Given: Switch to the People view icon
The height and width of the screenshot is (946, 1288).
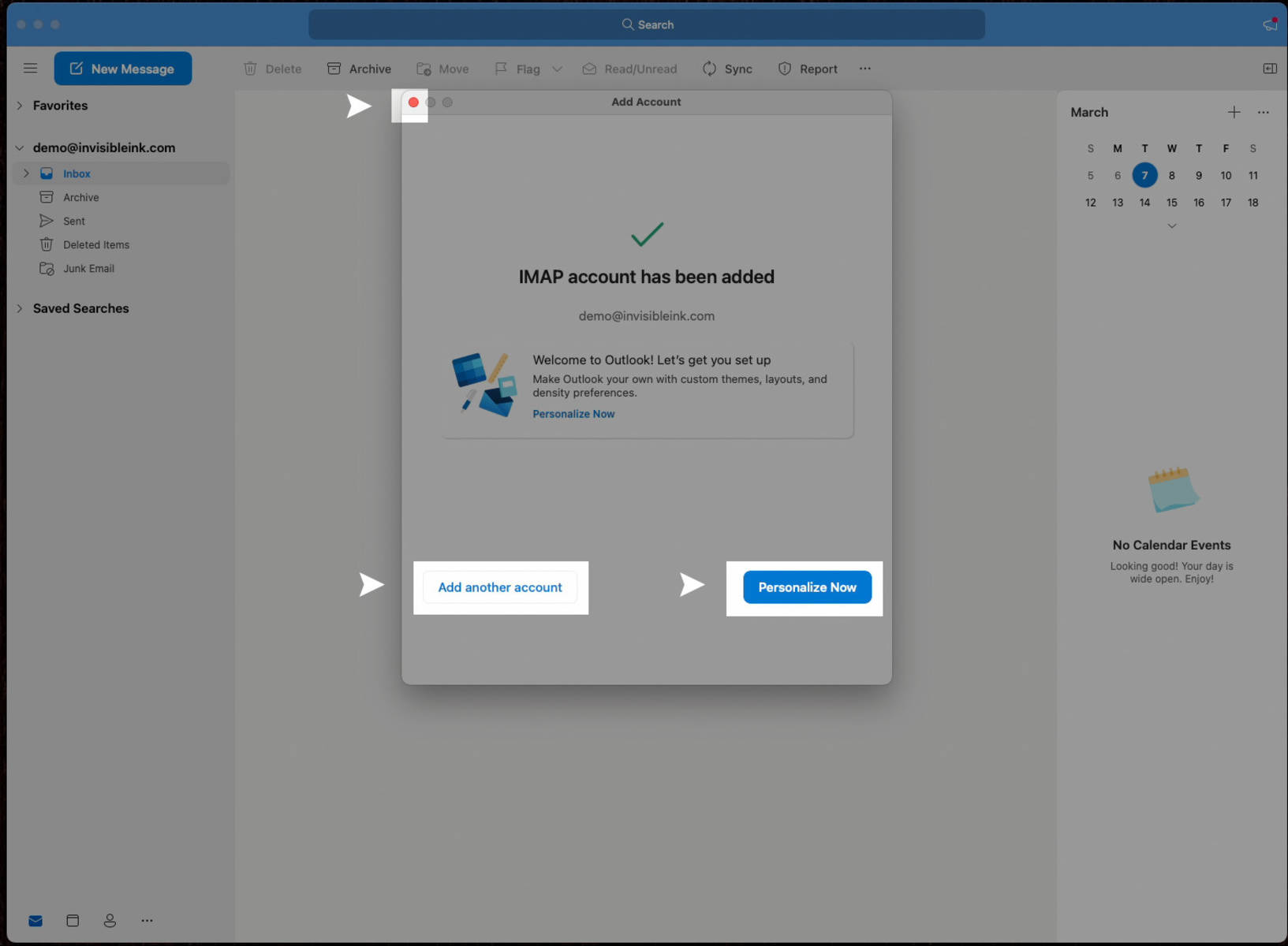Looking at the screenshot, I should [x=110, y=921].
